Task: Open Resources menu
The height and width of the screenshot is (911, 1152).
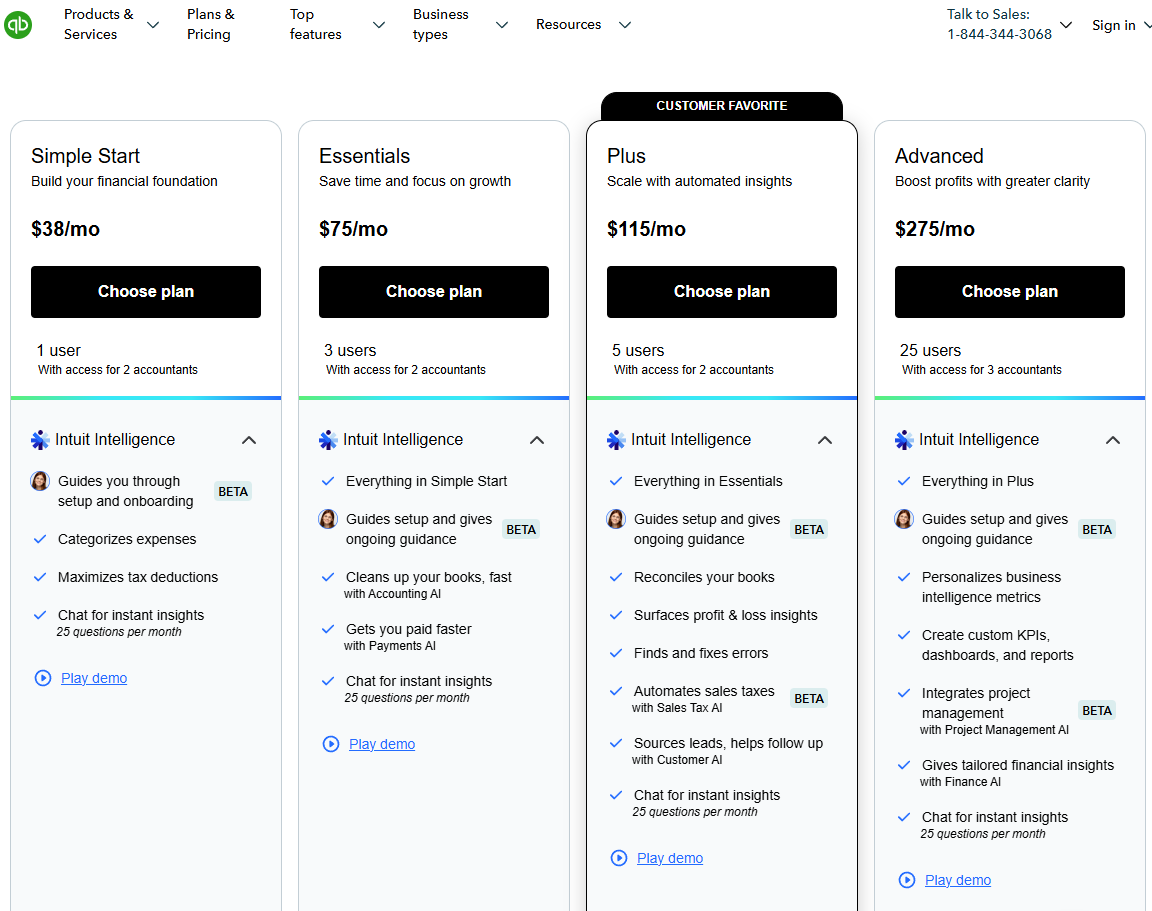Action: [569, 24]
